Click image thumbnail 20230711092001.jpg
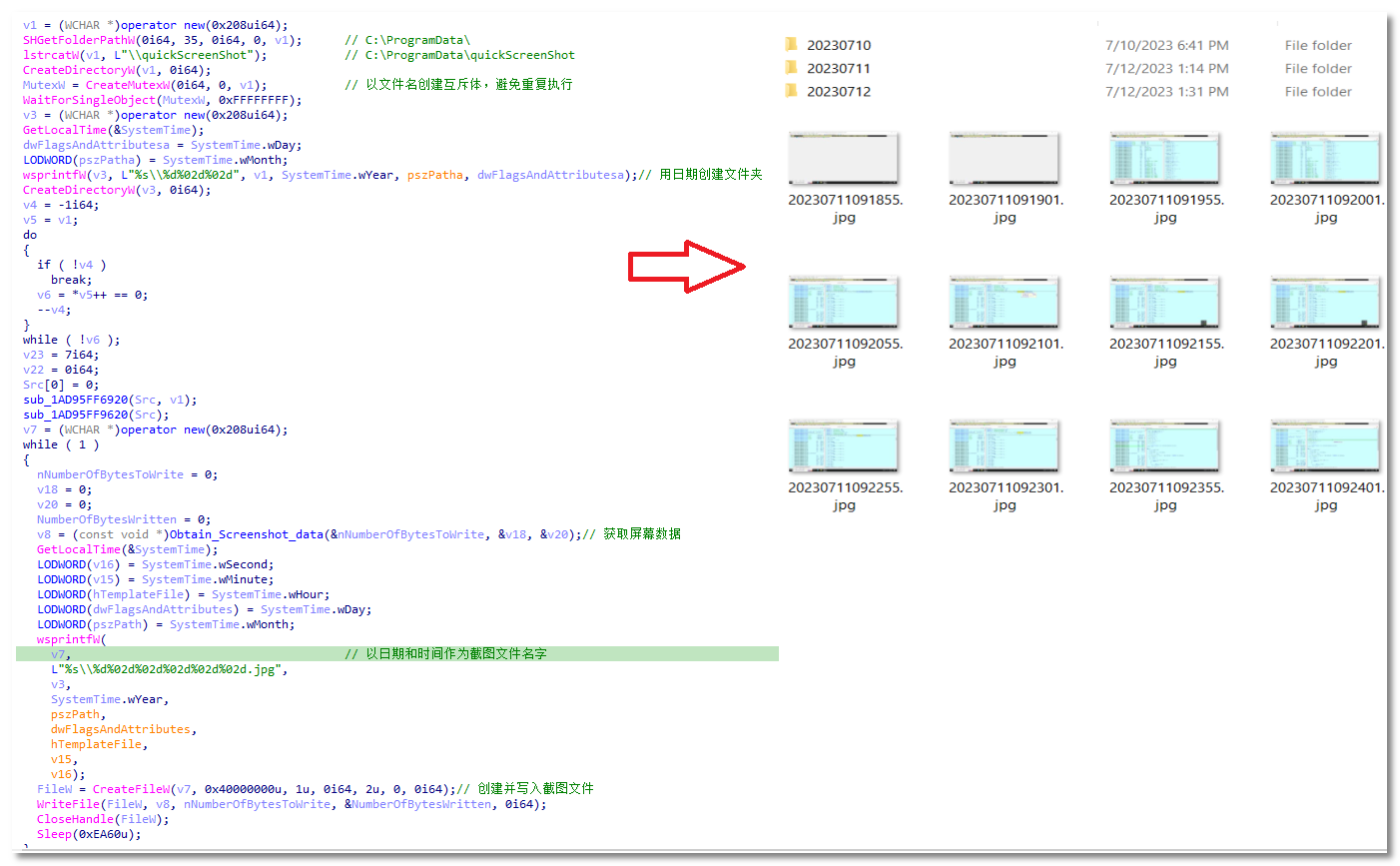The image size is (1400, 866). coord(1325,160)
